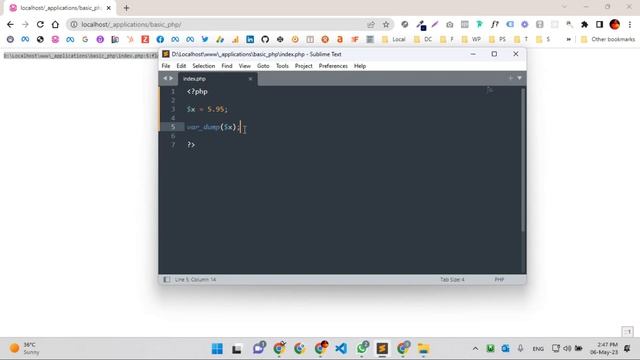Close the localhost Chrome tab
The height and width of the screenshot is (360, 640).
[109, 8]
